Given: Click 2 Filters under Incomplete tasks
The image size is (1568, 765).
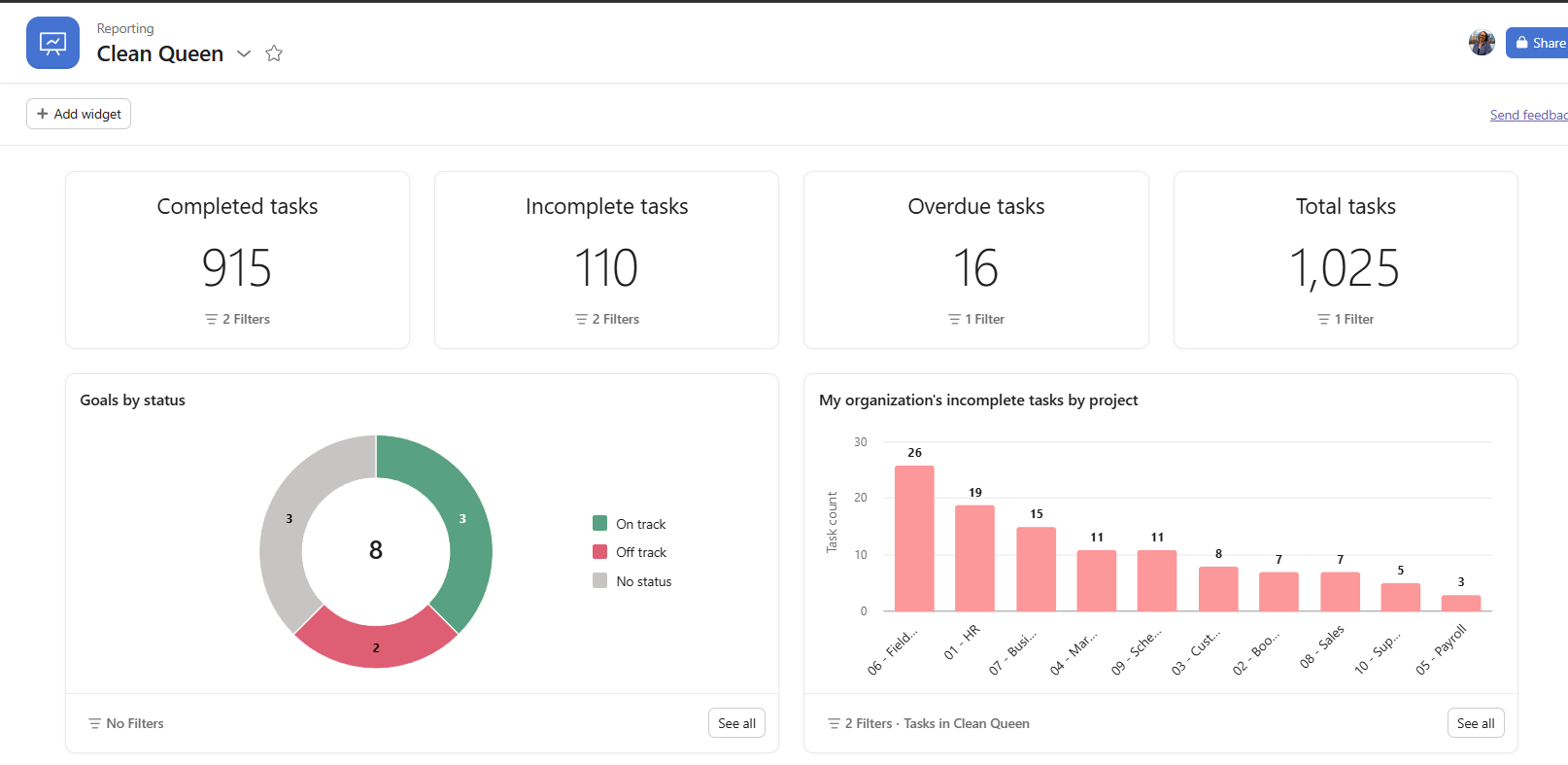Looking at the screenshot, I should tap(606, 319).
